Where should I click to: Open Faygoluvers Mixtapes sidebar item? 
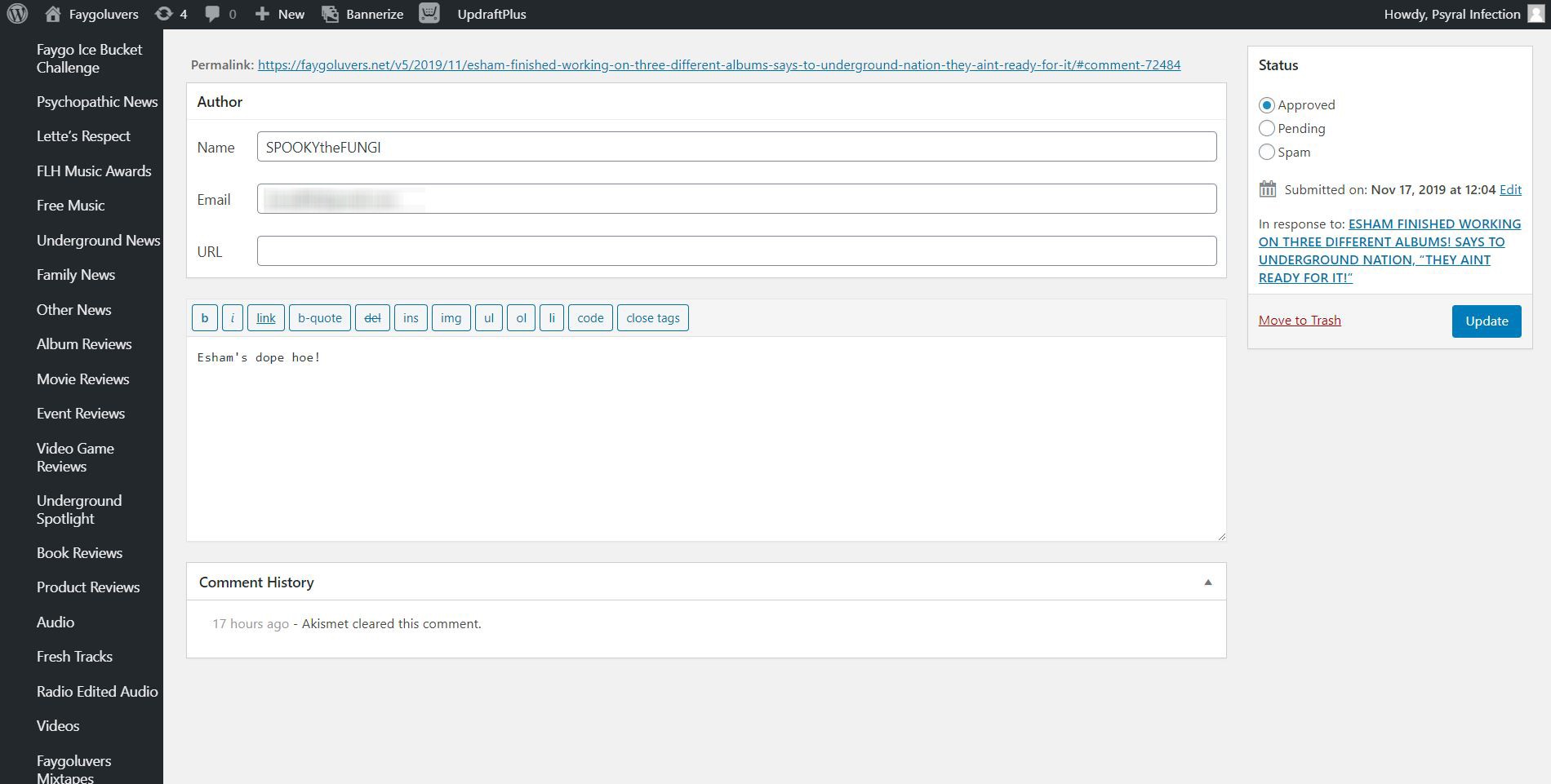point(73,768)
